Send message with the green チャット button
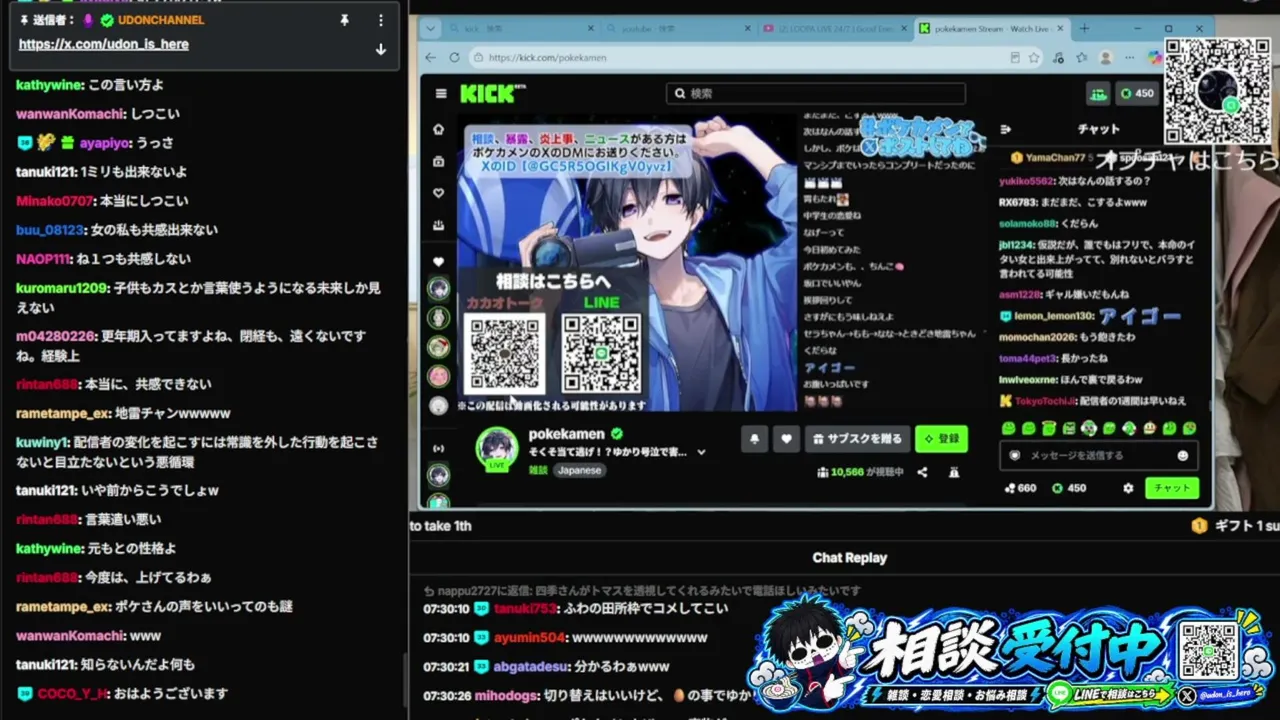1280x720 pixels. (1171, 488)
